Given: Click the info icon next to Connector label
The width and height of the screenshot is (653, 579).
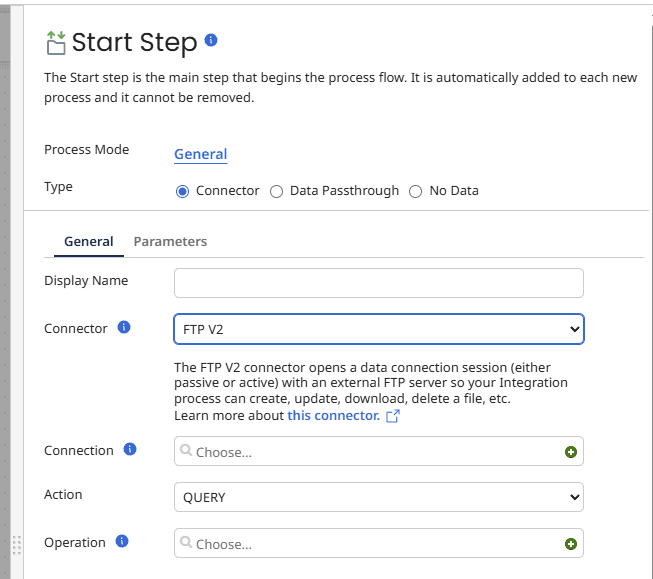Looking at the screenshot, I should tap(124, 327).
